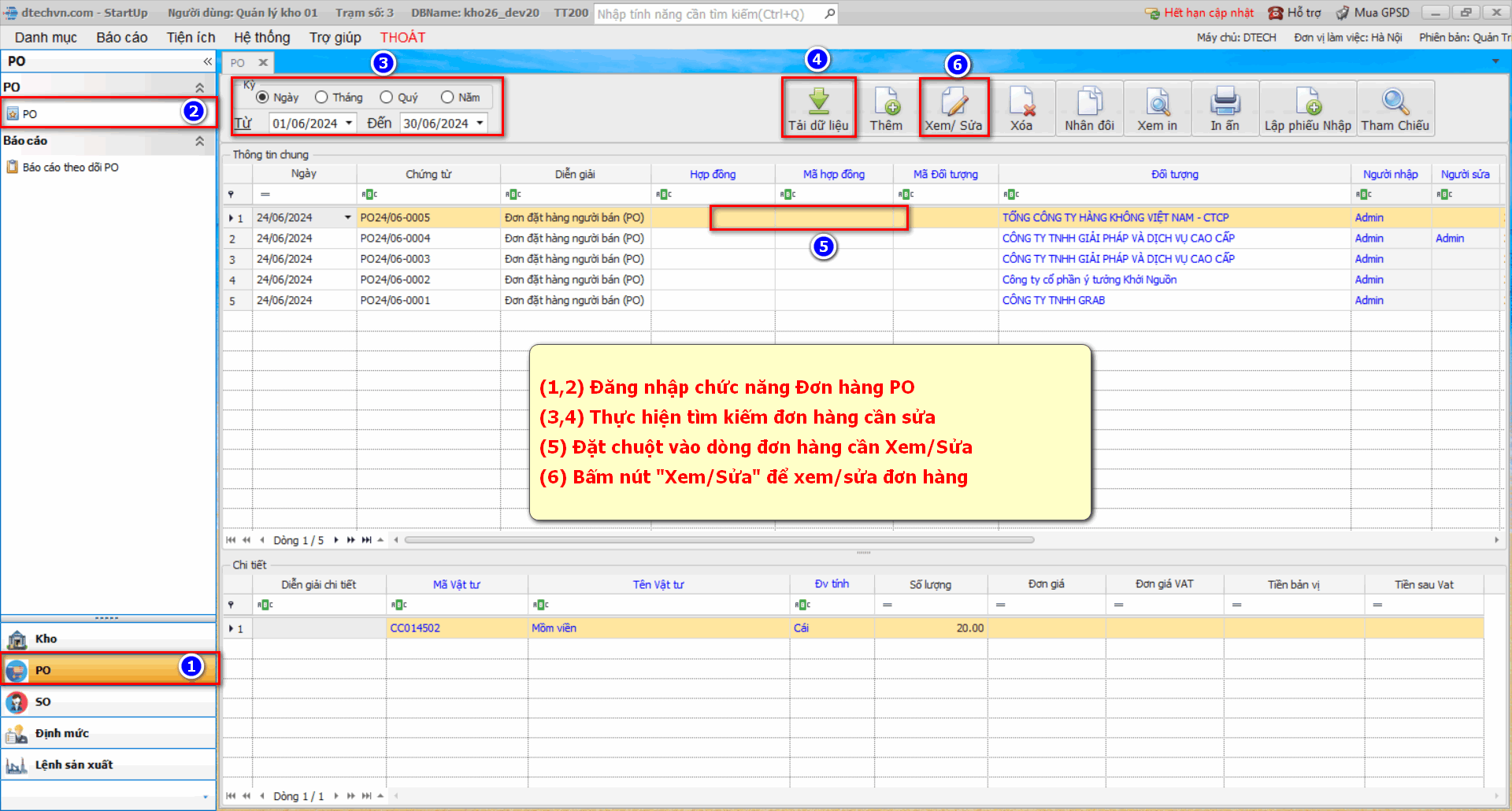Viewport: 1512px width, 811px height.
Task: Duplicate order with Nhân đôi icon
Action: [x=1089, y=102]
